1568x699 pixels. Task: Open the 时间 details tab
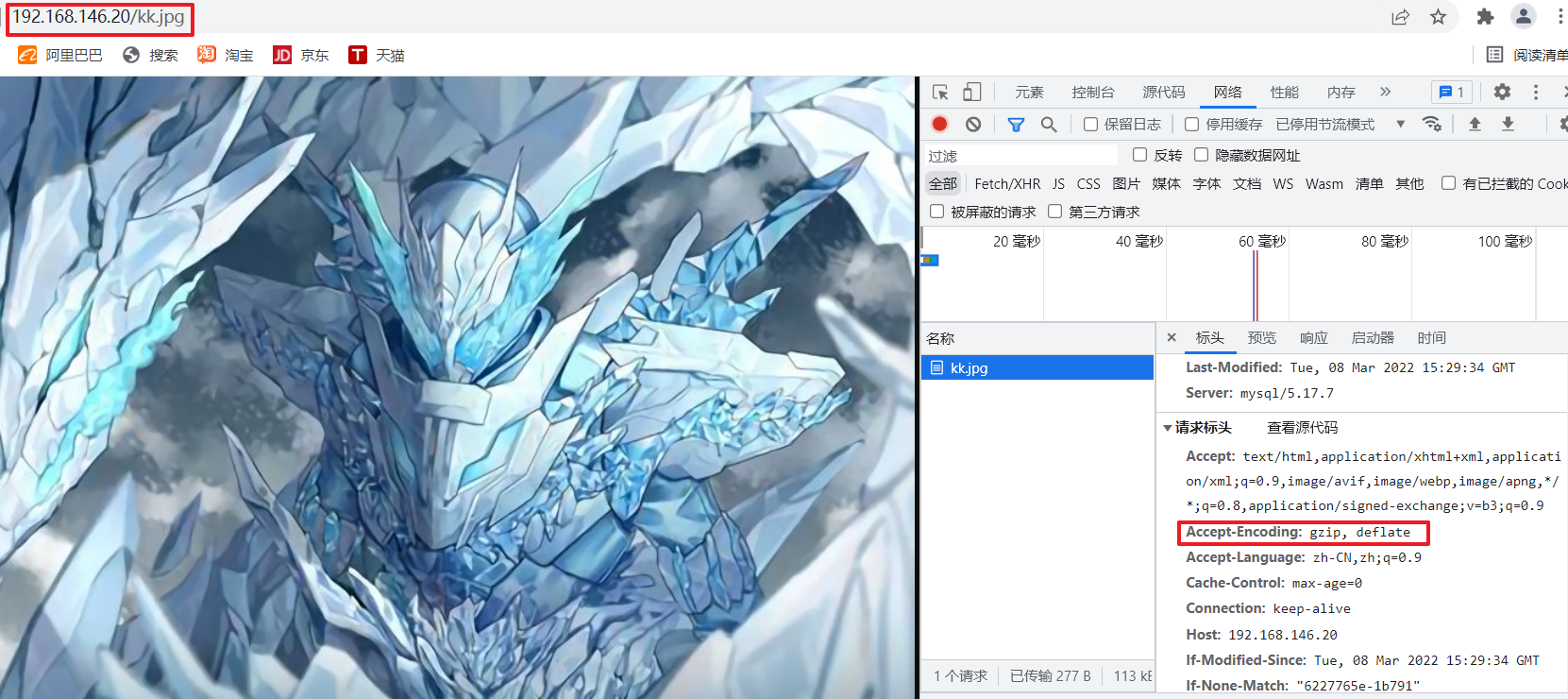[x=1432, y=337]
